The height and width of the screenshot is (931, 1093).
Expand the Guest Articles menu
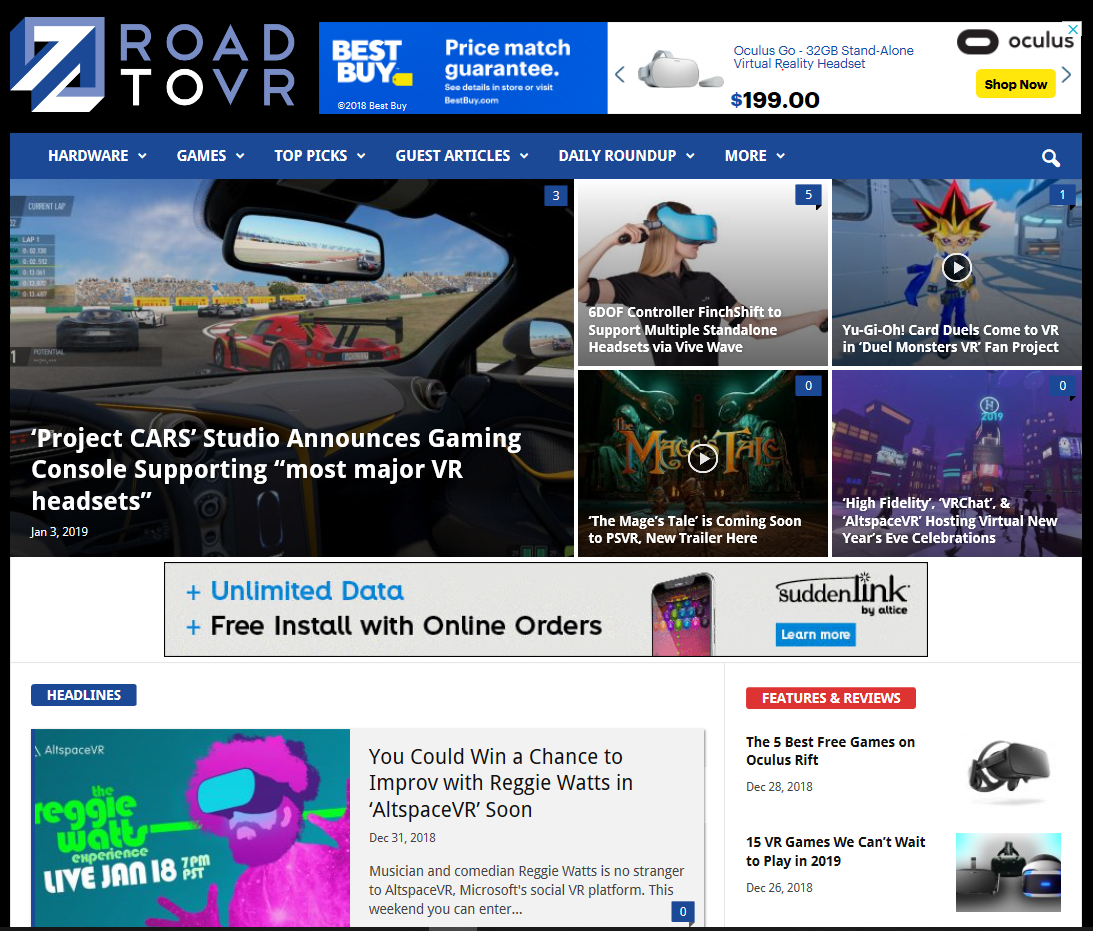[461, 155]
